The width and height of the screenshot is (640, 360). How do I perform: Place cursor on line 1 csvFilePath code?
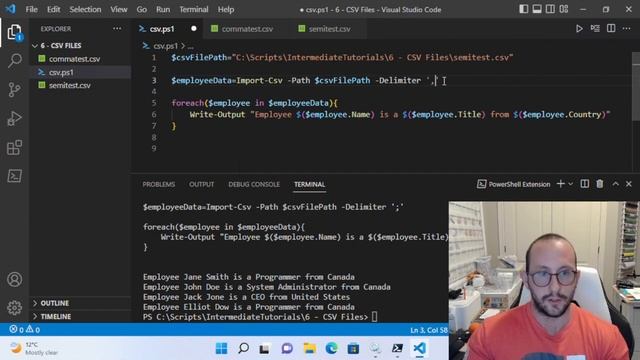pos(342,58)
